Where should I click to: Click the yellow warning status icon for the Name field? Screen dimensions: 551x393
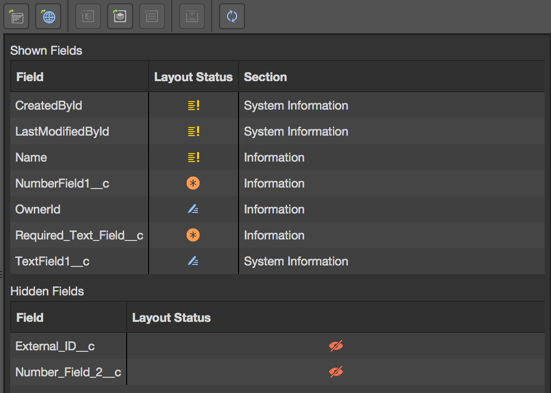193,157
